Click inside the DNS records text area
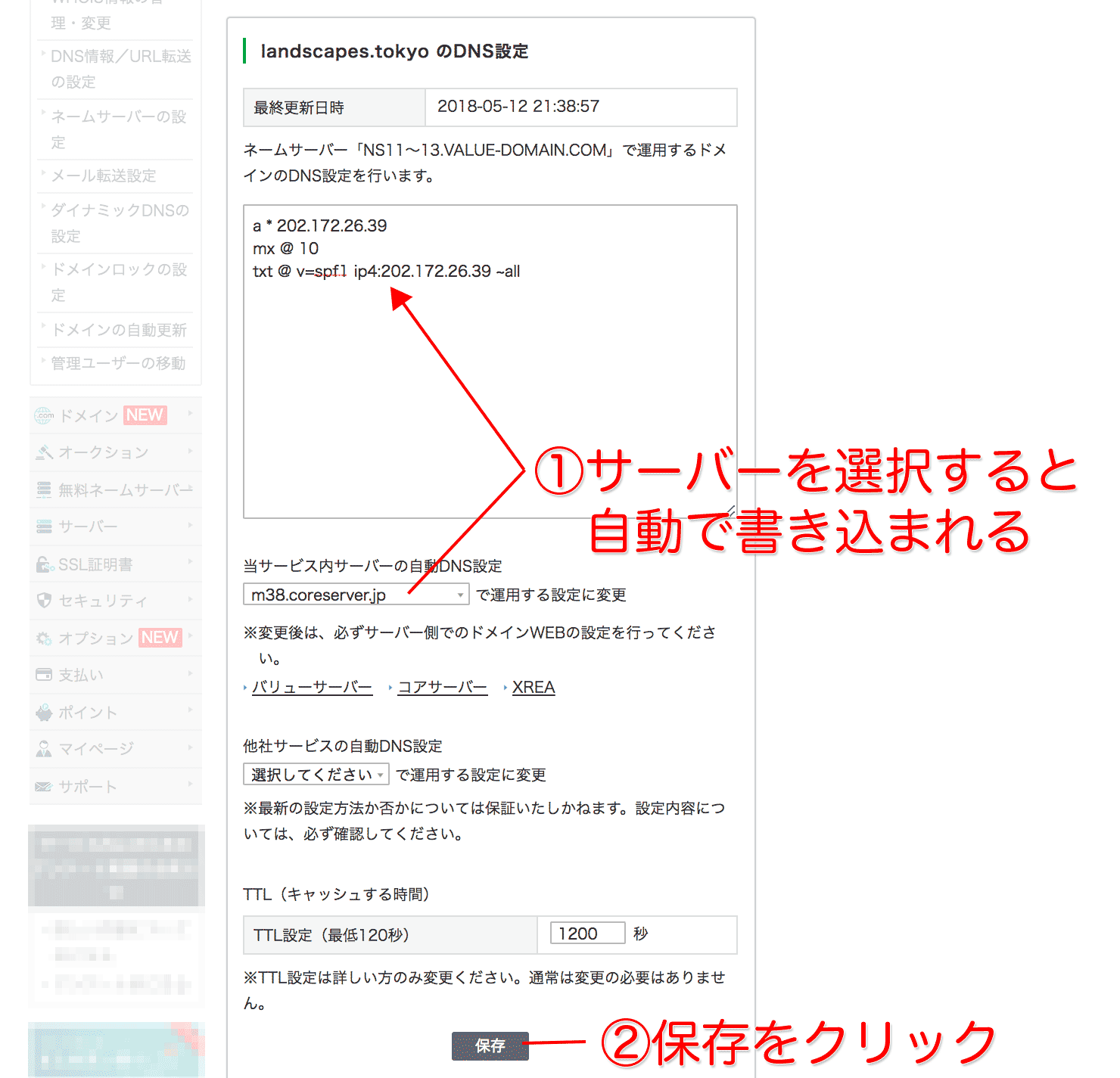The height and width of the screenshot is (1078, 1120). coord(490,362)
